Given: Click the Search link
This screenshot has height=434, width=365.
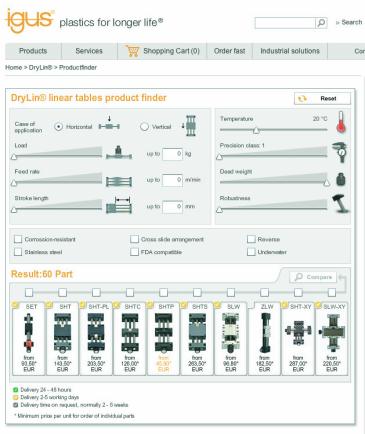Looking at the screenshot, I should pos(352,22).
